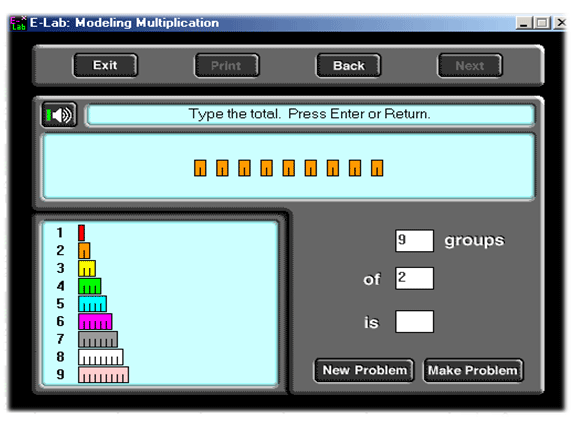Viewport: 573px width, 422px height.
Task: Select the orange 2-unit bar
Action: pos(84,251)
